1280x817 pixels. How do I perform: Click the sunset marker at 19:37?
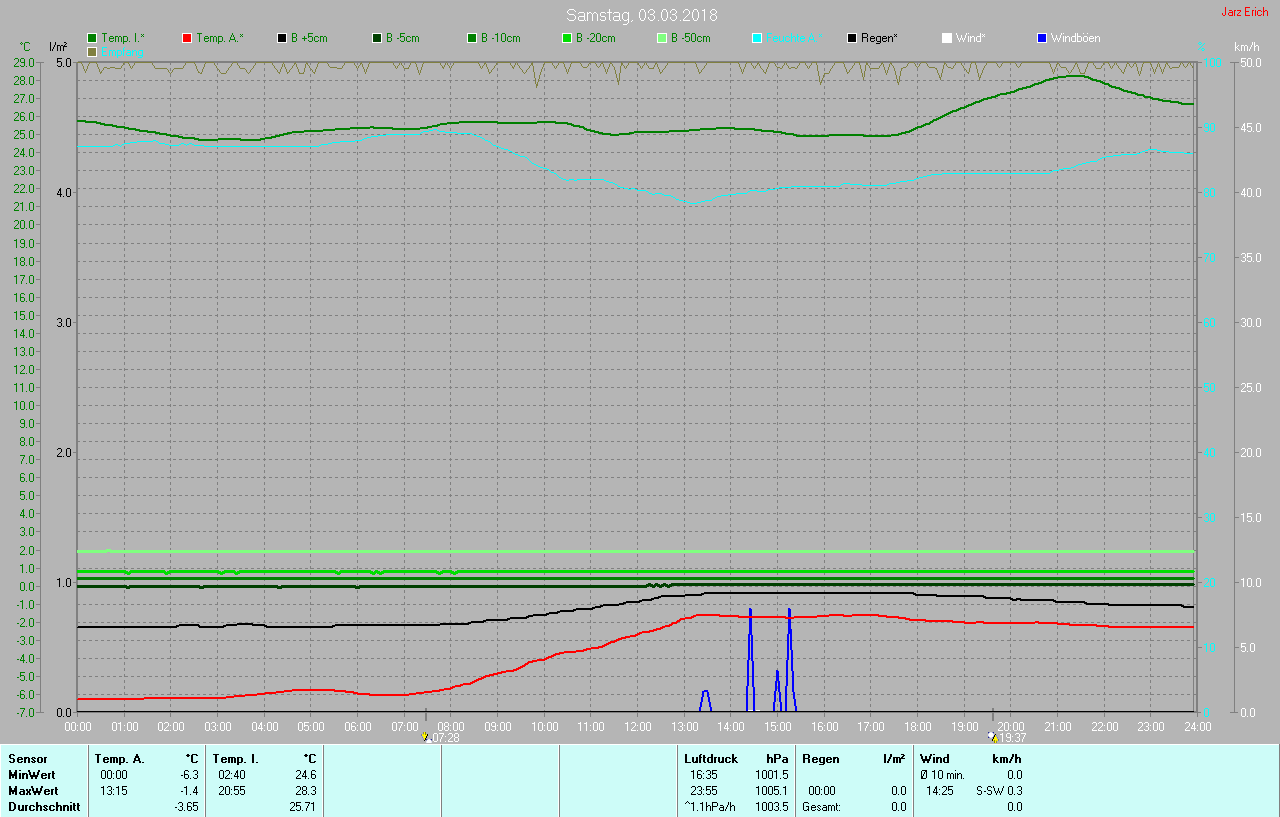pos(992,737)
